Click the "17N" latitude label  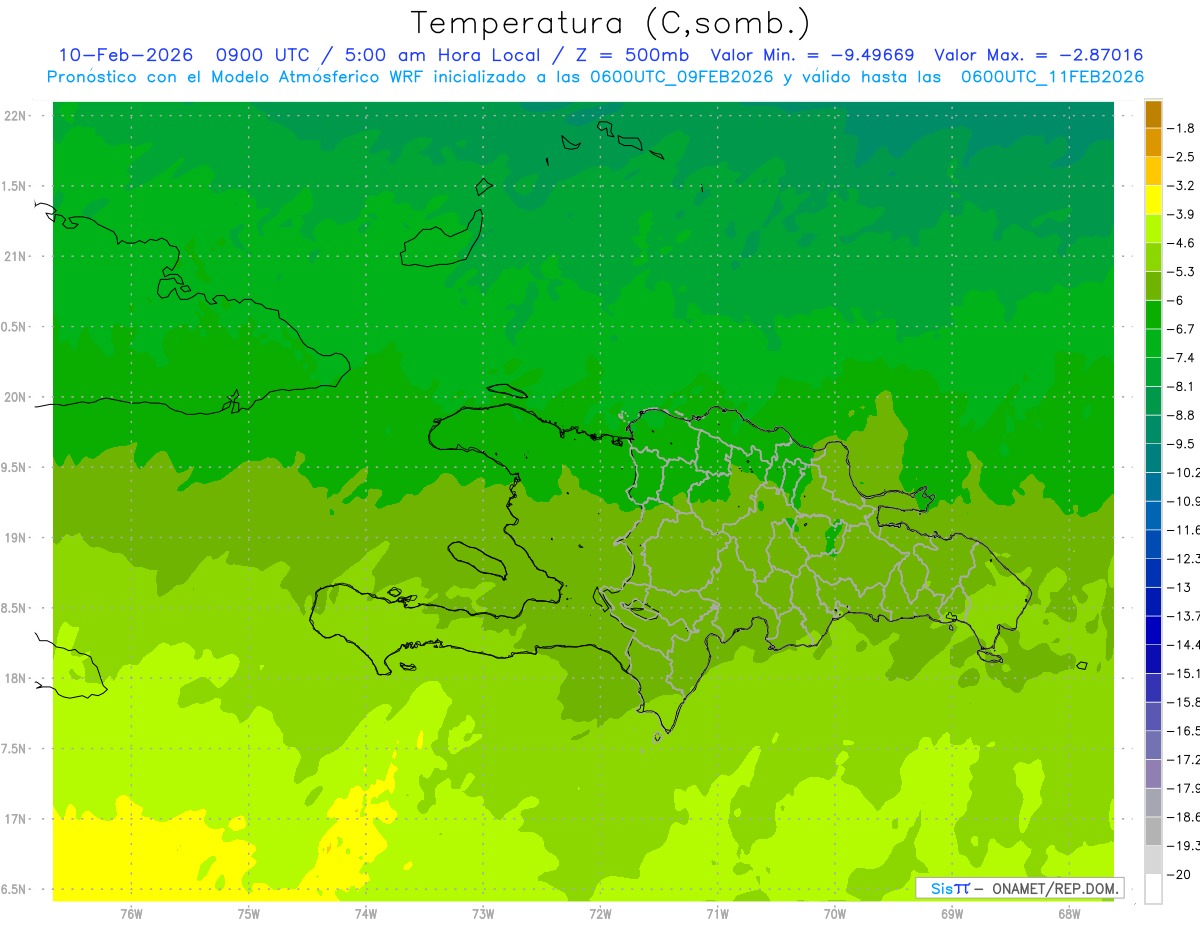[x=17, y=819]
